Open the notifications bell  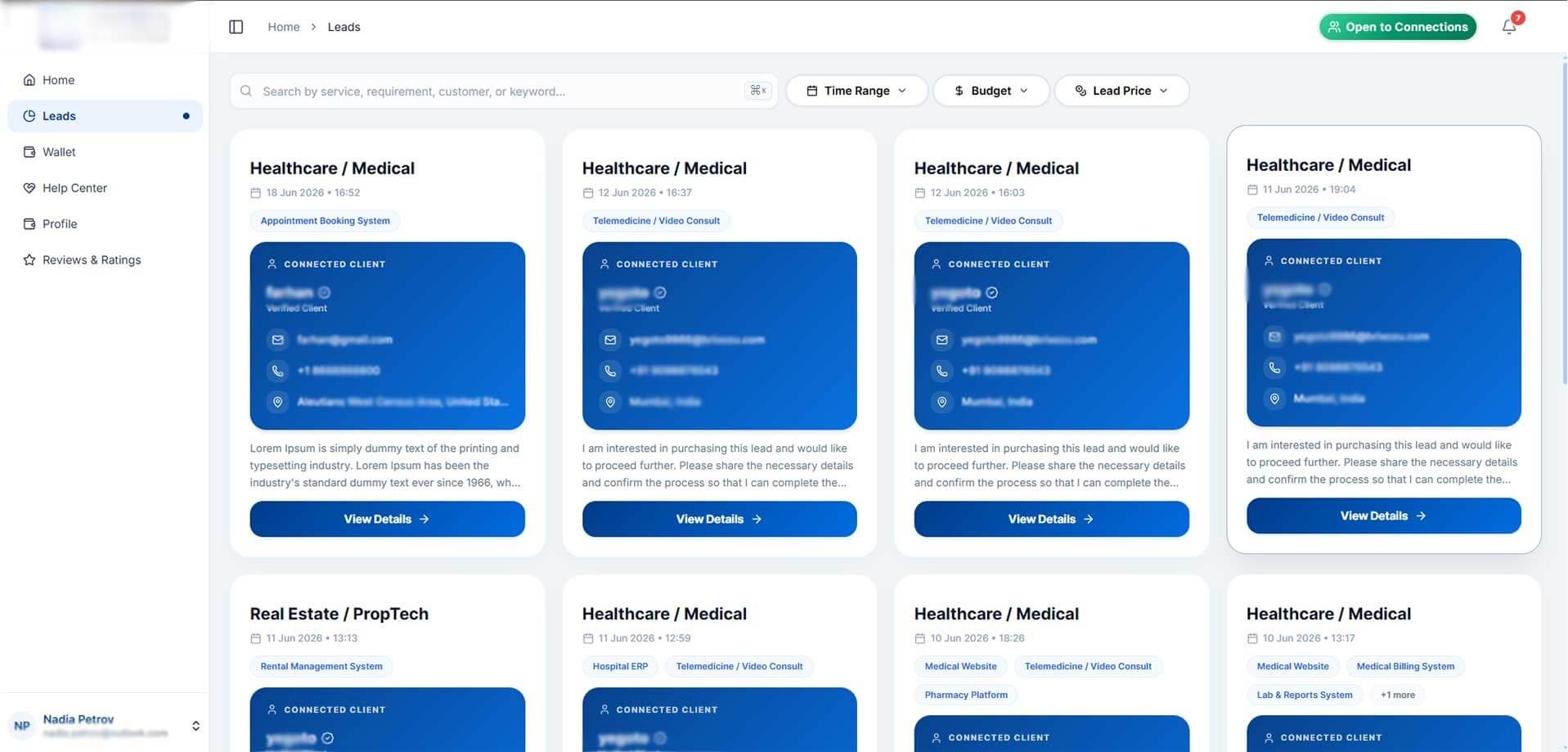point(1509,27)
